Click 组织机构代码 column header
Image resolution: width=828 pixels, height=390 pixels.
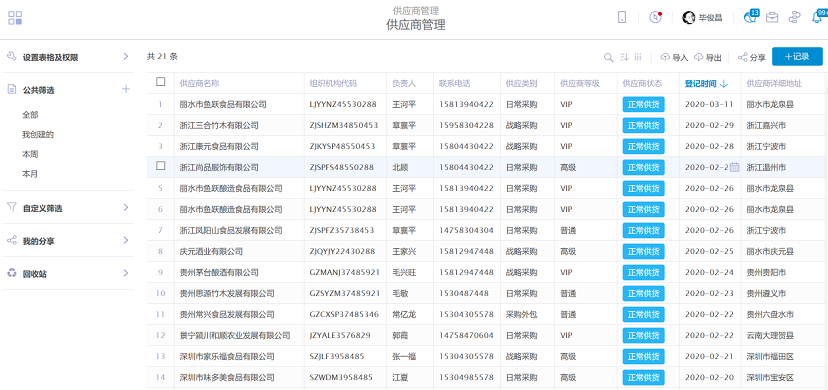coord(333,83)
